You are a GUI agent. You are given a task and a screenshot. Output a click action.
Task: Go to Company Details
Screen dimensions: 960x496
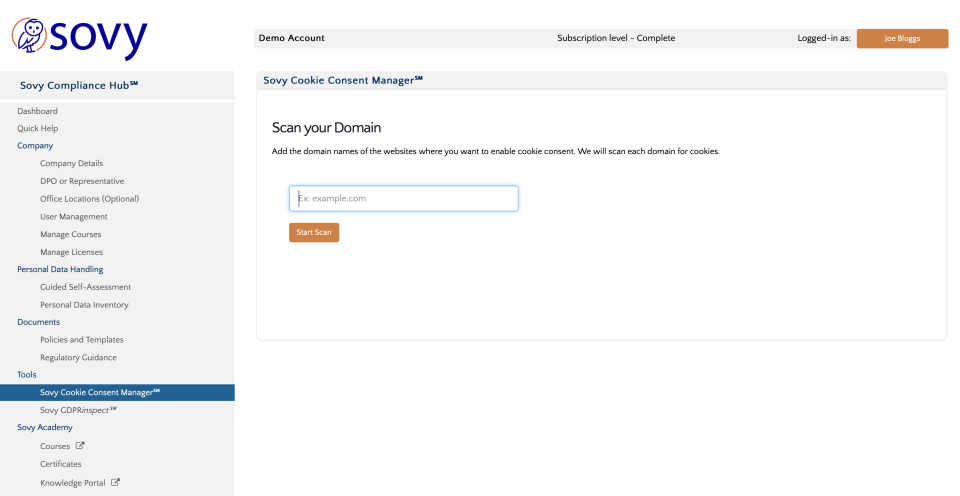point(72,163)
